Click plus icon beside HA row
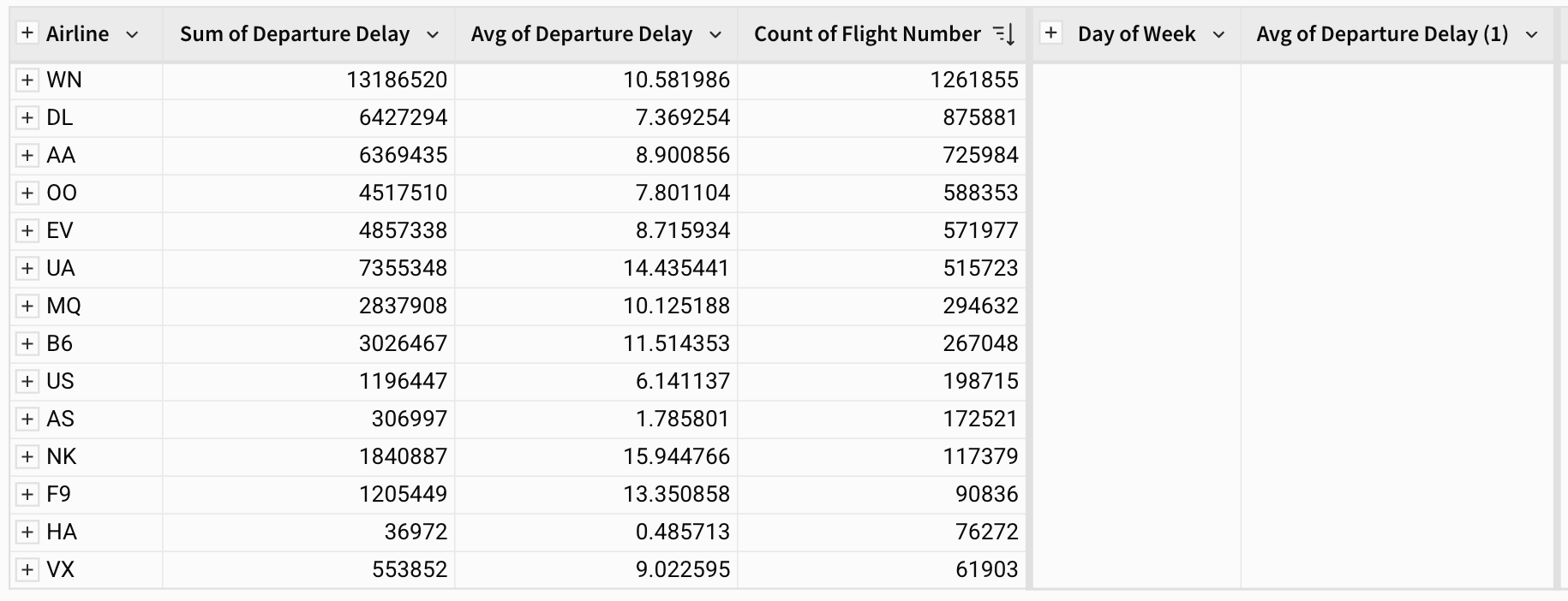This screenshot has height=601, width=1568. [27, 532]
